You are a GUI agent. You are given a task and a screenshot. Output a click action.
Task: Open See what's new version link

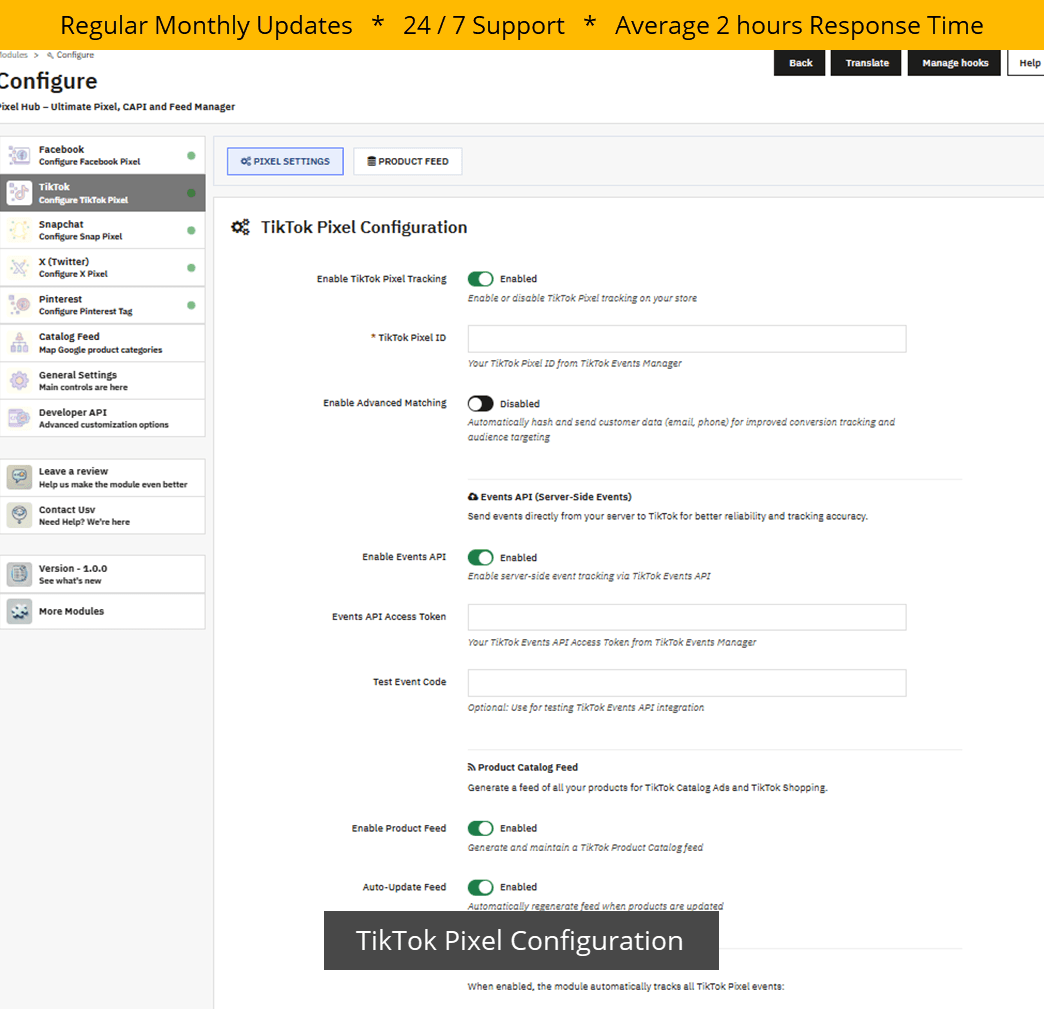pyautogui.click(x=103, y=574)
